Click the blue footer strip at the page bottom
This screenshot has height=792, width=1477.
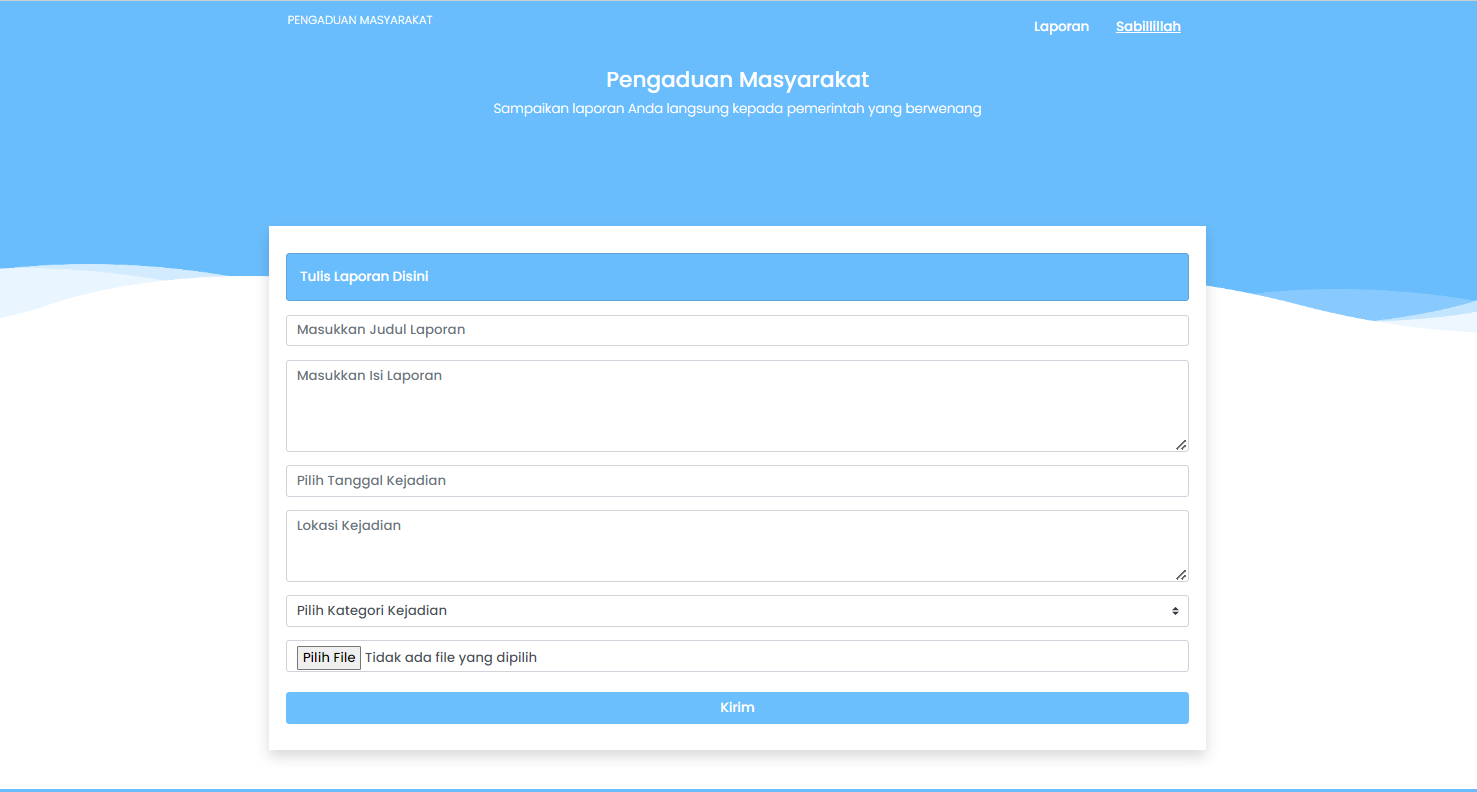tap(738, 789)
